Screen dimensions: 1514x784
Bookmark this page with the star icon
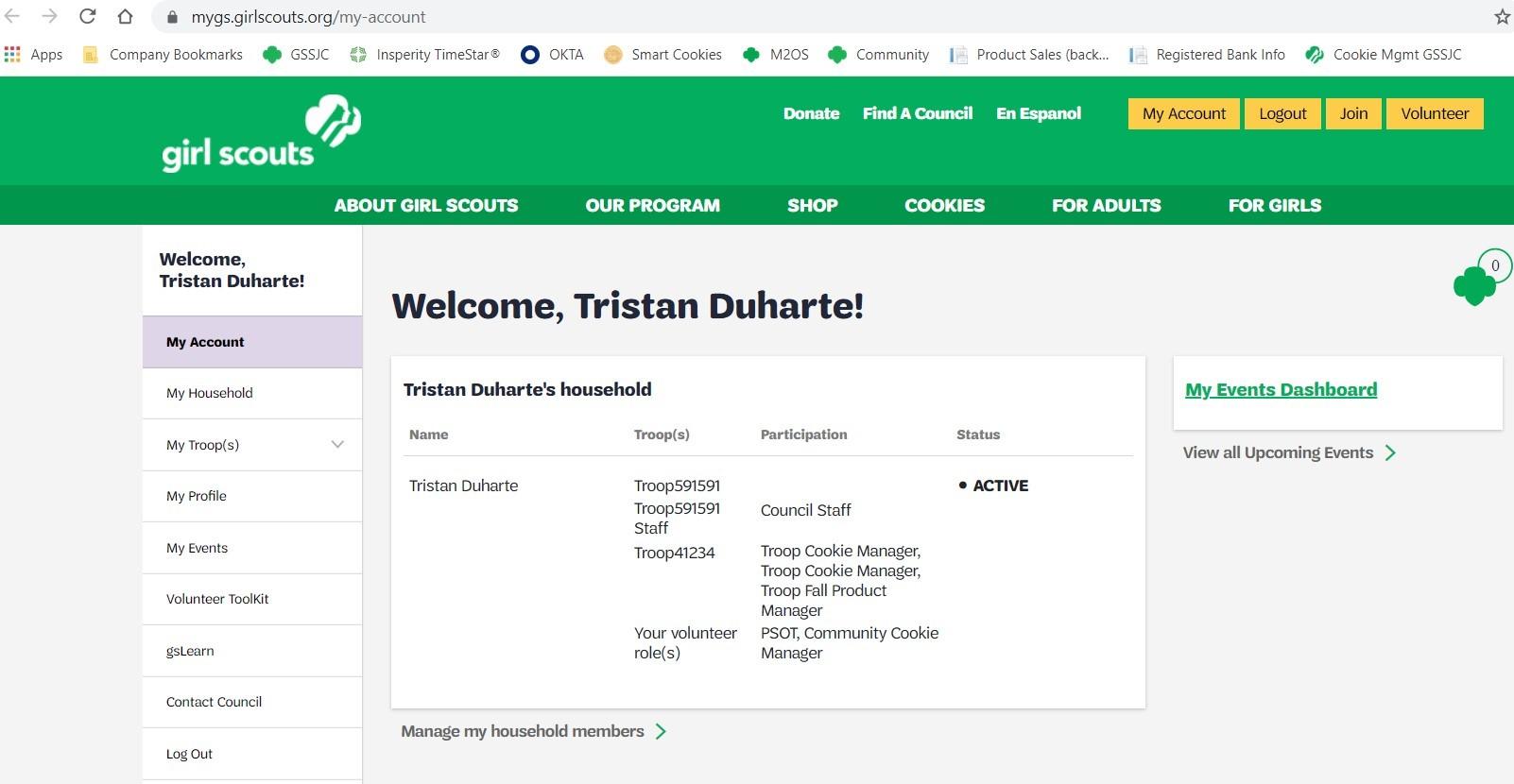tap(1502, 17)
